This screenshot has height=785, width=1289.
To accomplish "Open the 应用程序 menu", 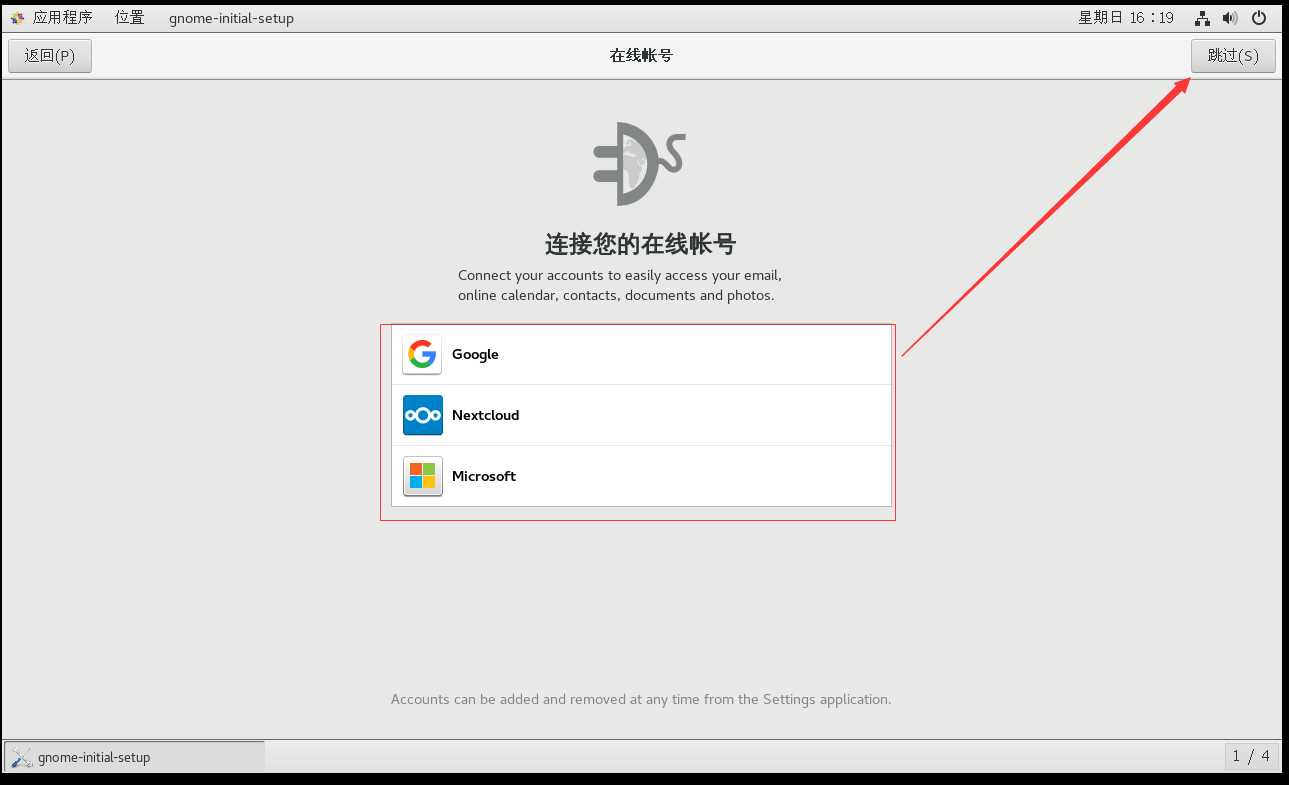I will point(62,18).
